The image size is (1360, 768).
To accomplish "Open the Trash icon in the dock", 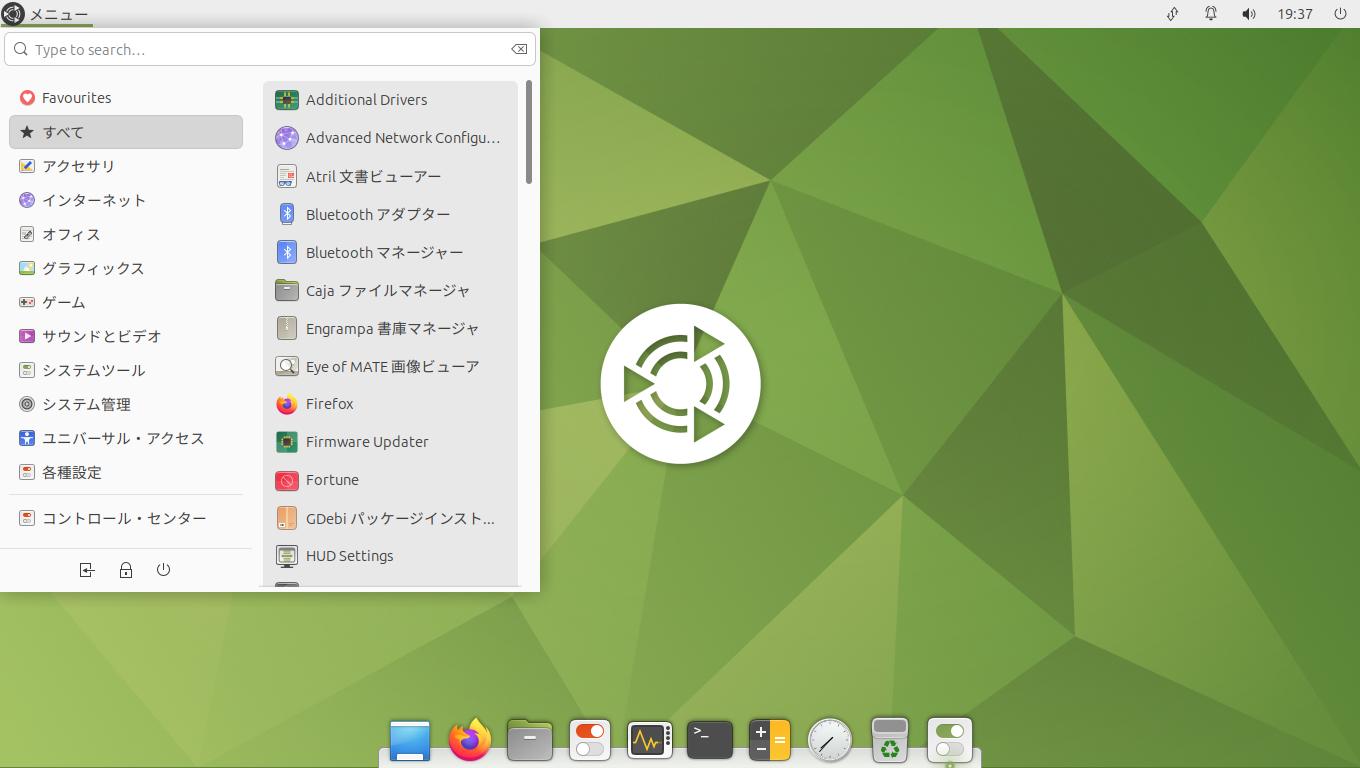I will click(x=889, y=740).
